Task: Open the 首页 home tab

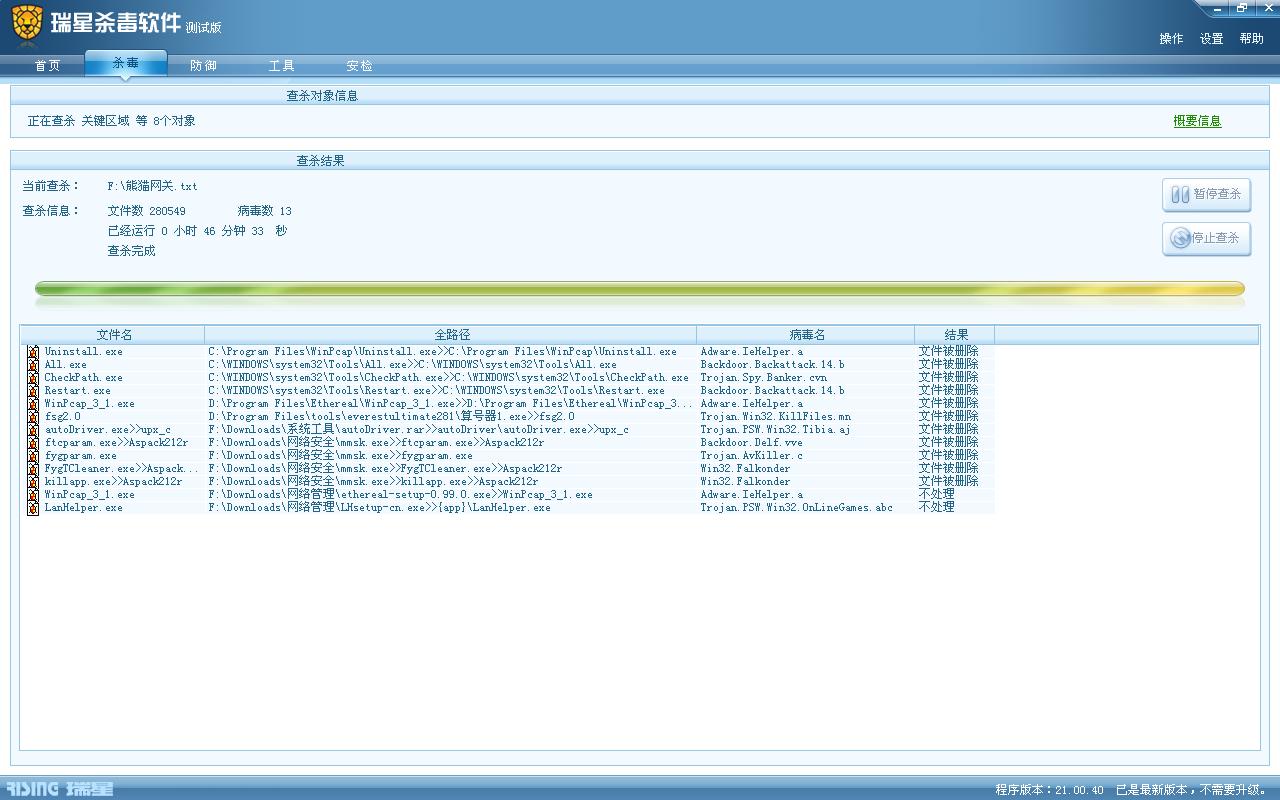Action: 47,66
